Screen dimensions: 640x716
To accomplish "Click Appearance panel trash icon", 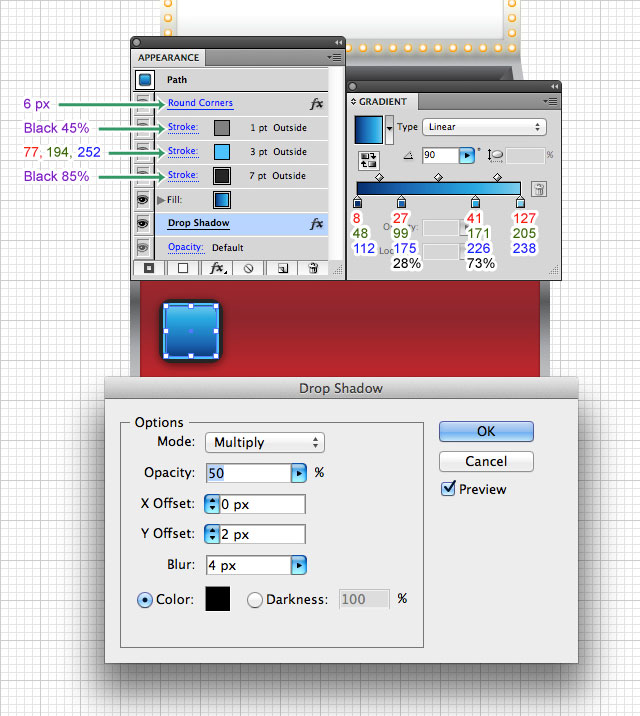I will coord(313,268).
